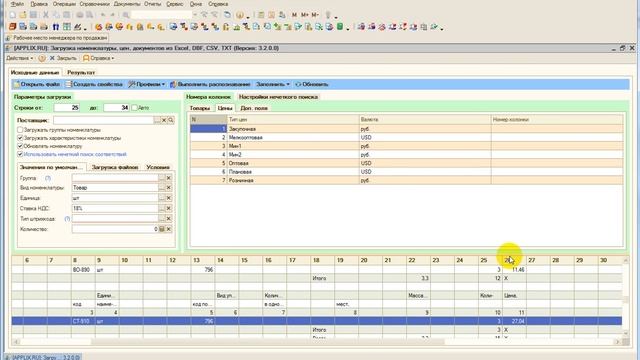This screenshot has width=640, height=360.
Task: Select the Розничная price type row
Action: [407, 180]
